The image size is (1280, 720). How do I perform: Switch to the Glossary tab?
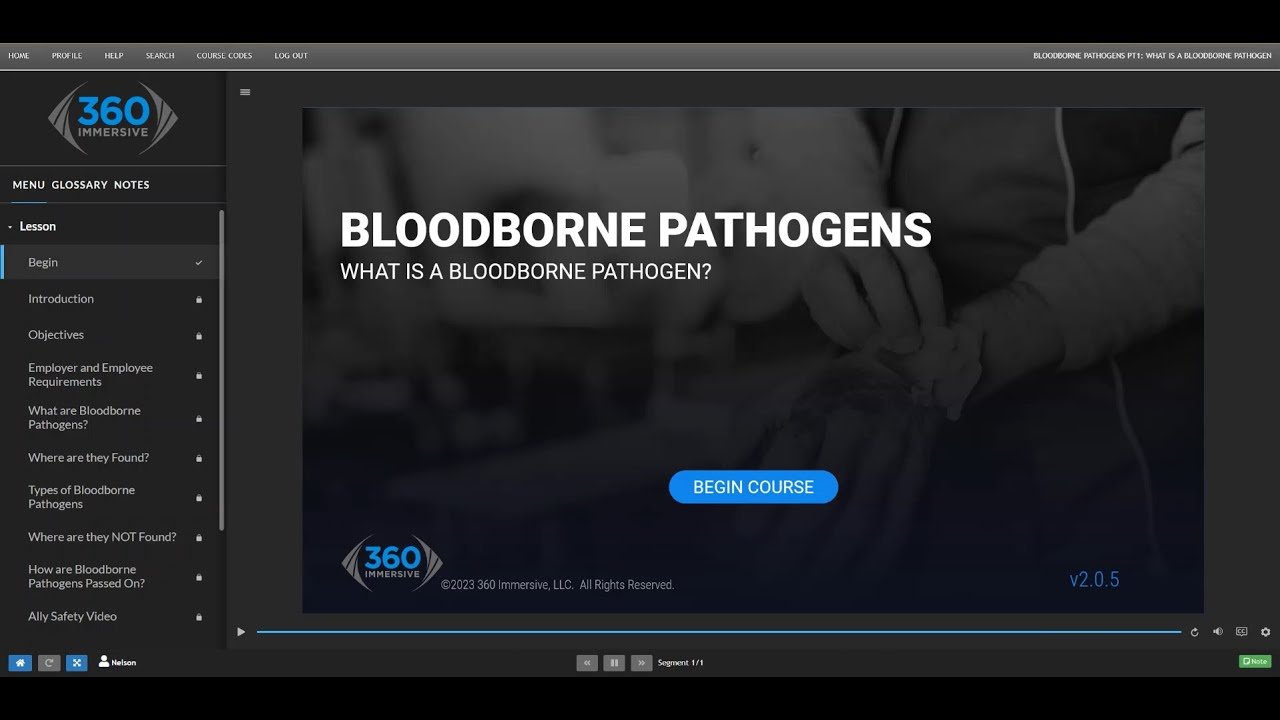79,185
